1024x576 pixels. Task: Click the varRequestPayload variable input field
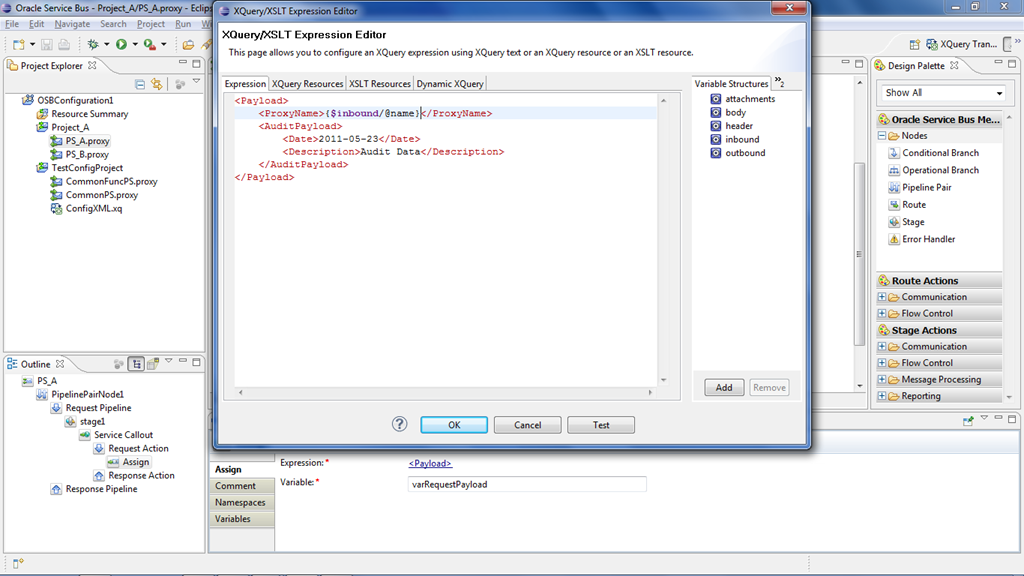(x=526, y=484)
